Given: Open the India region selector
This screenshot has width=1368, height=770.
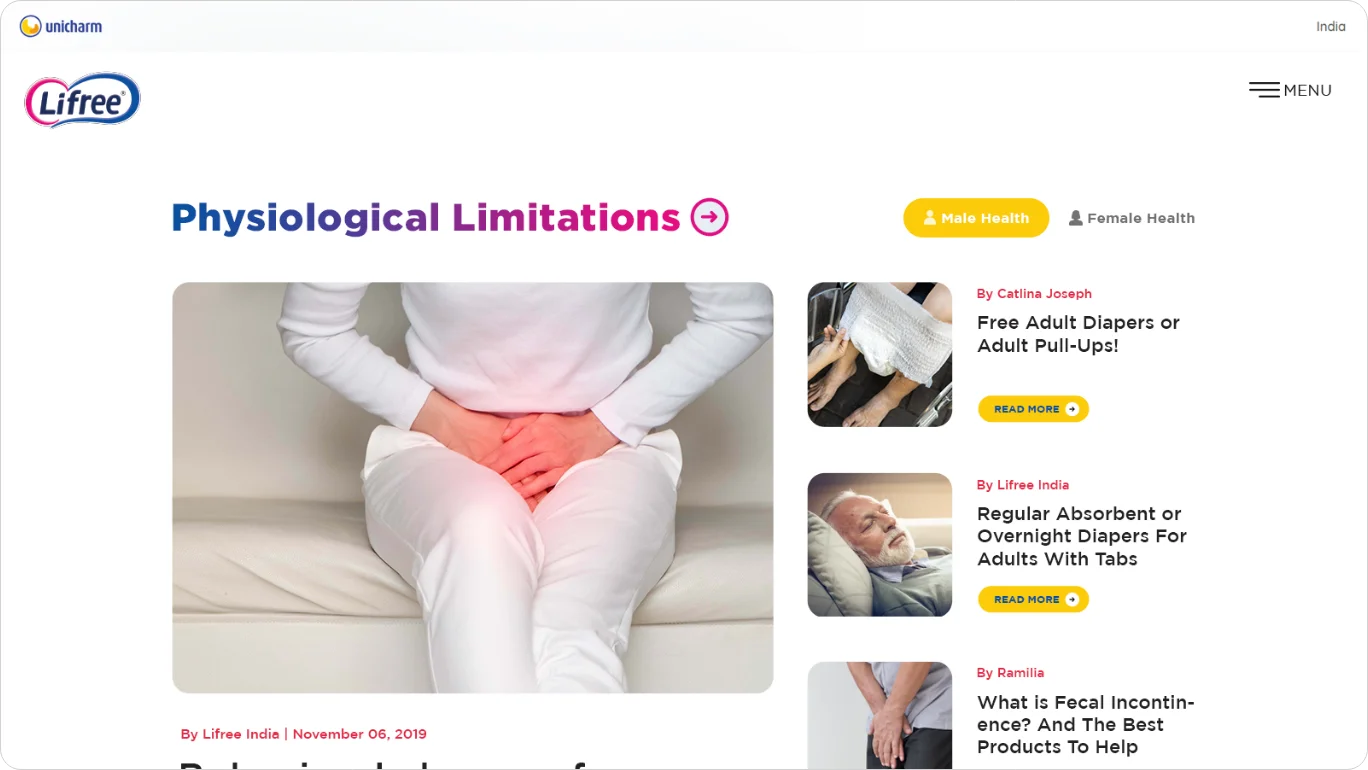Looking at the screenshot, I should 1330,27.
